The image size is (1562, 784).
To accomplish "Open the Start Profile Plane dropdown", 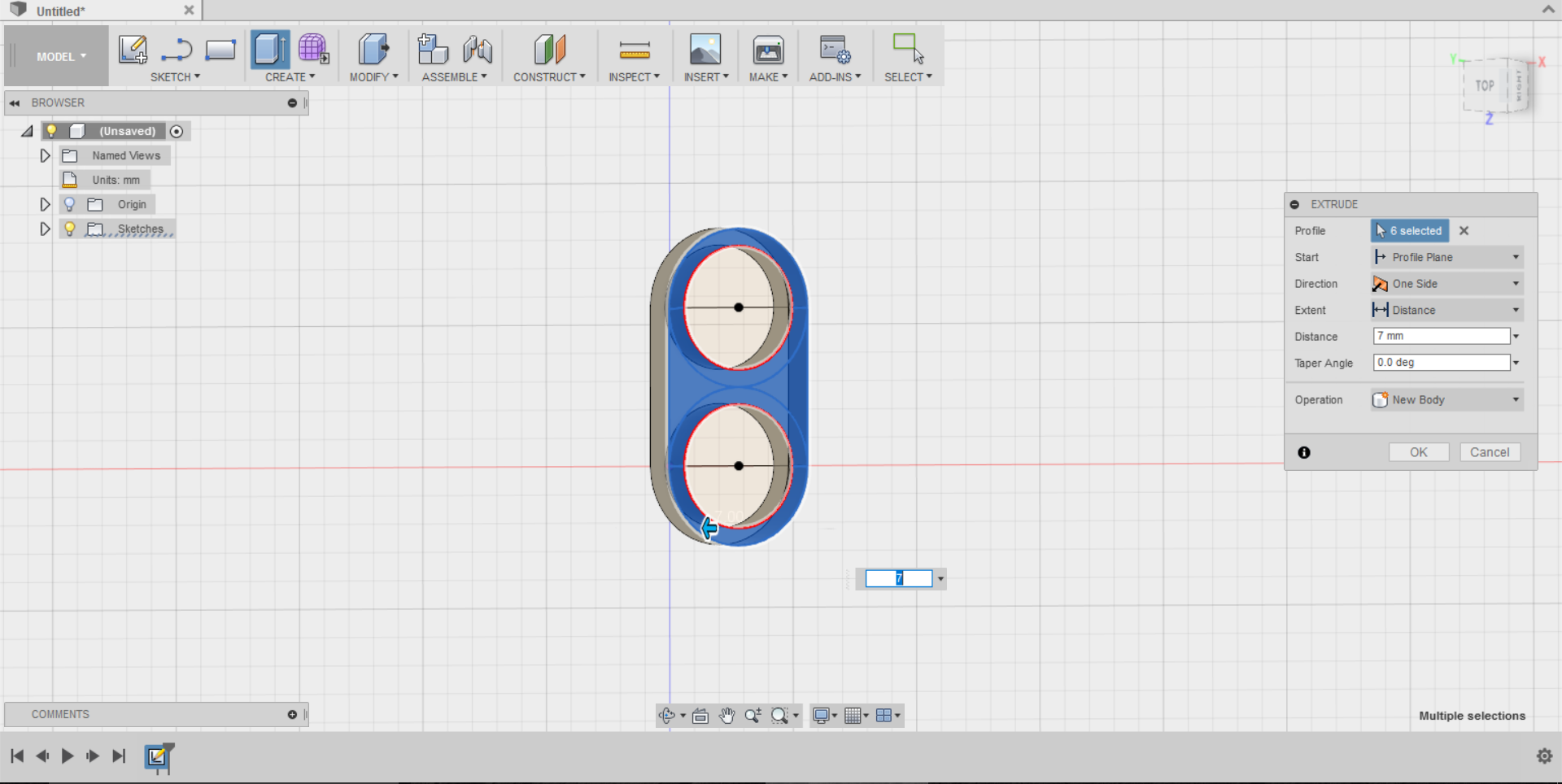I will [1447, 258].
